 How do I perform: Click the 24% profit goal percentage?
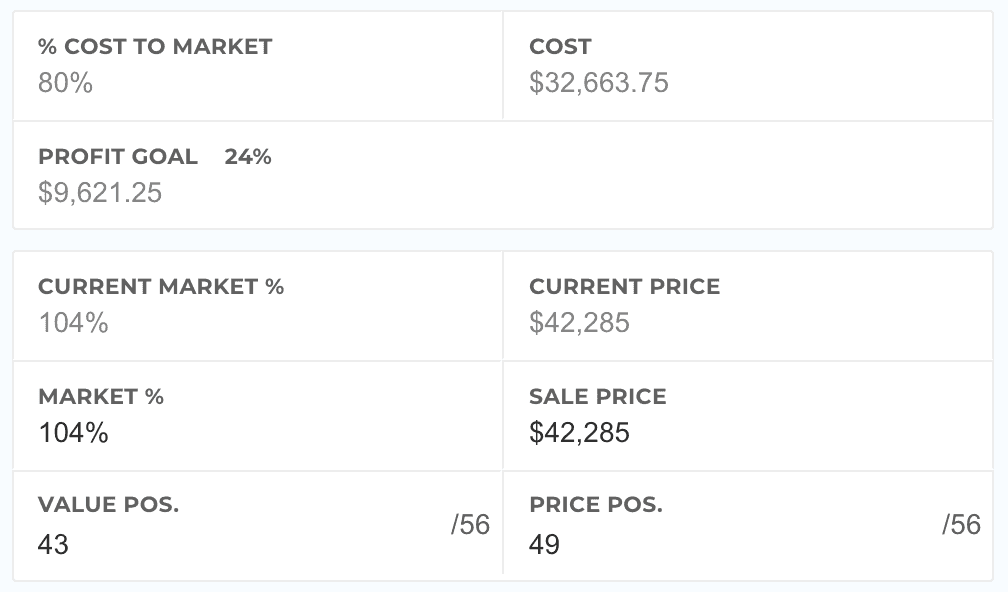point(248,156)
